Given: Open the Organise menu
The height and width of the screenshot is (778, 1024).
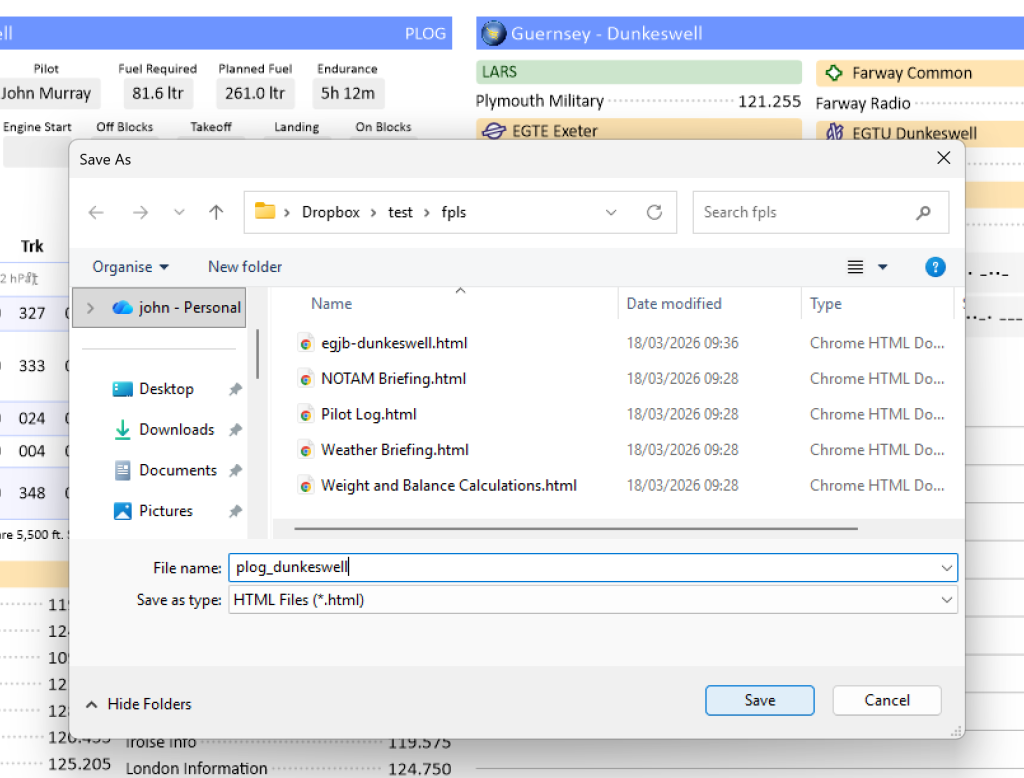Looking at the screenshot, I should pos(131,267).
